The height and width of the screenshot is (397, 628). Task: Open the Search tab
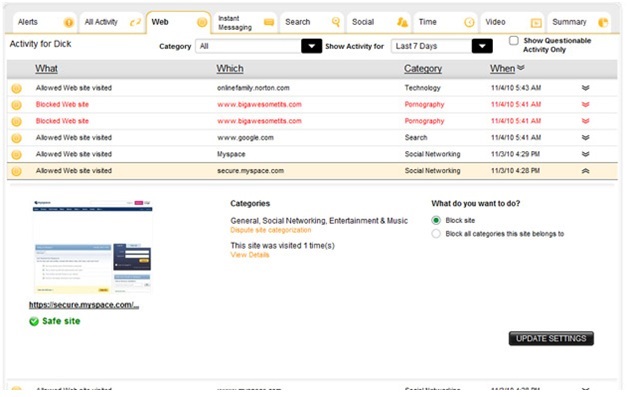312,22
